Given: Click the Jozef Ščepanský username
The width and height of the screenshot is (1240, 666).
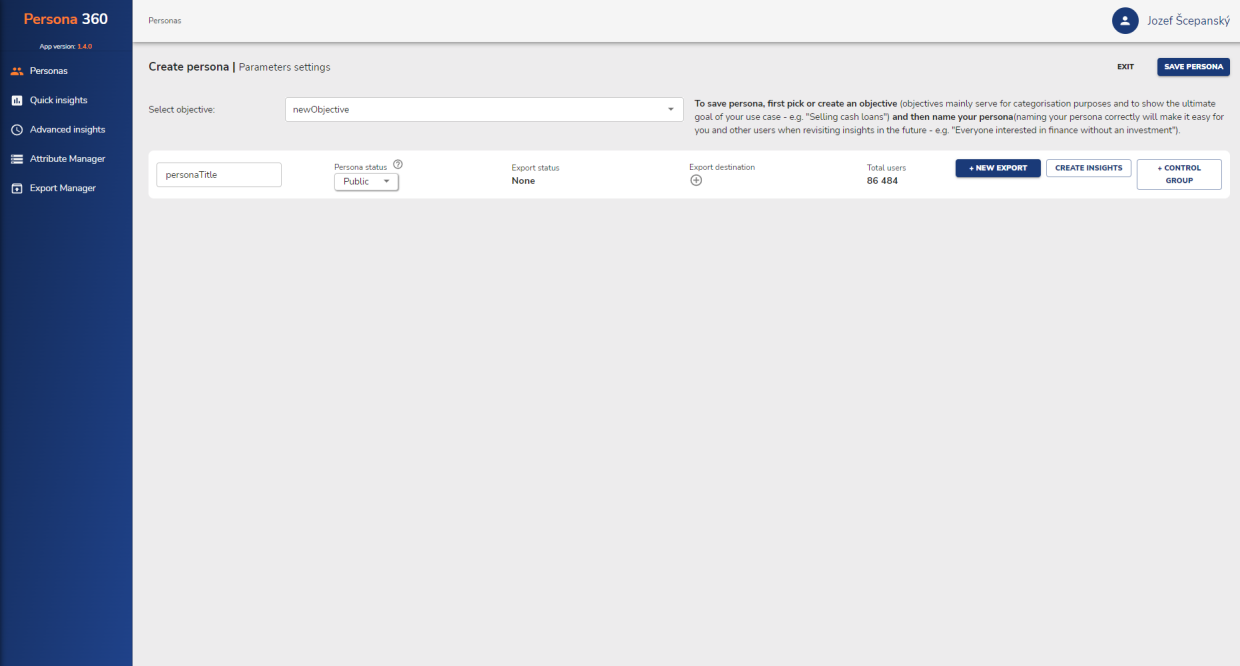Looking at the screenshot, I should (x=1188, y=20).
